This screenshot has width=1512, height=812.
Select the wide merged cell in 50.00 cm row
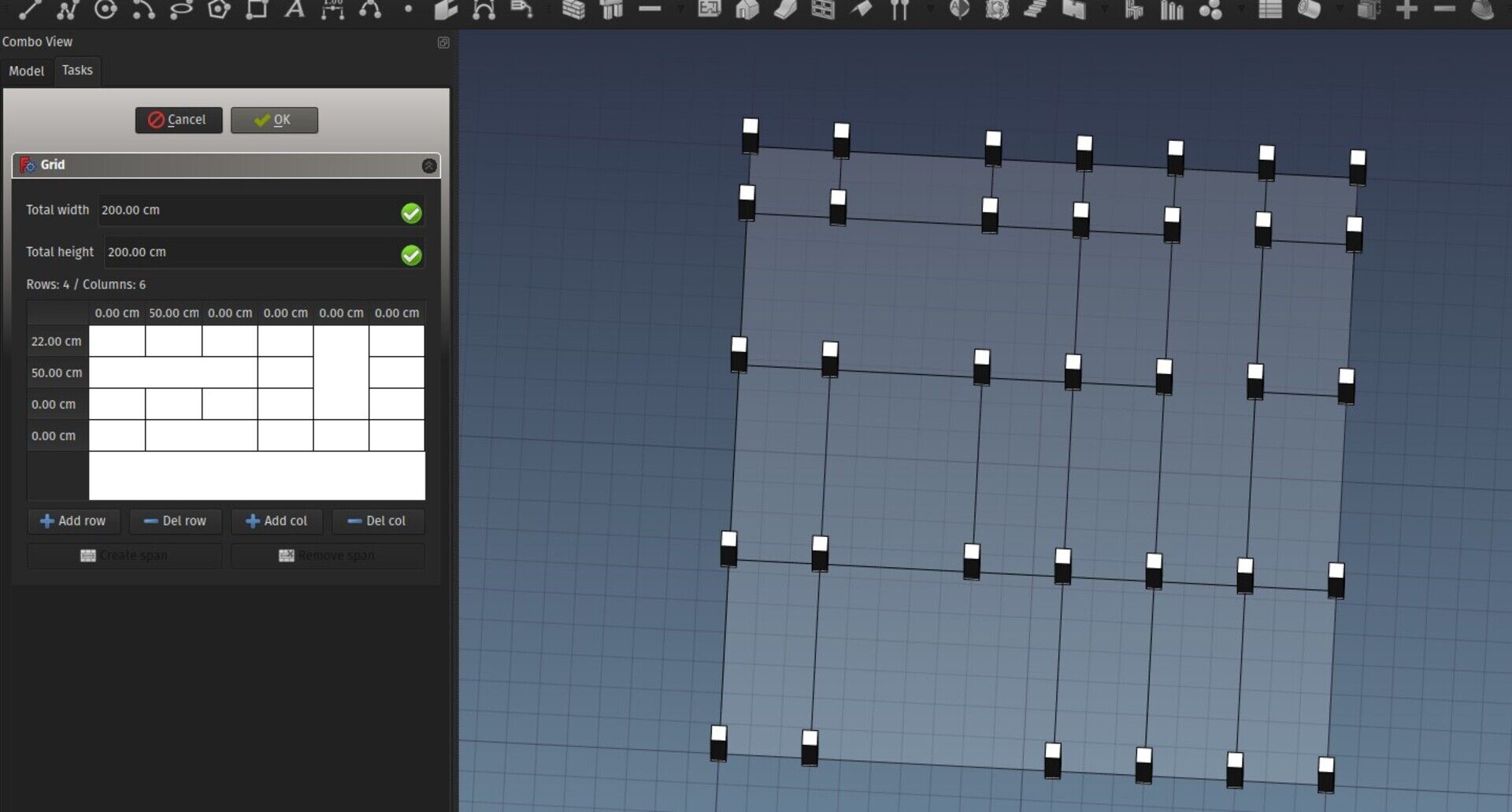[173, 373]
